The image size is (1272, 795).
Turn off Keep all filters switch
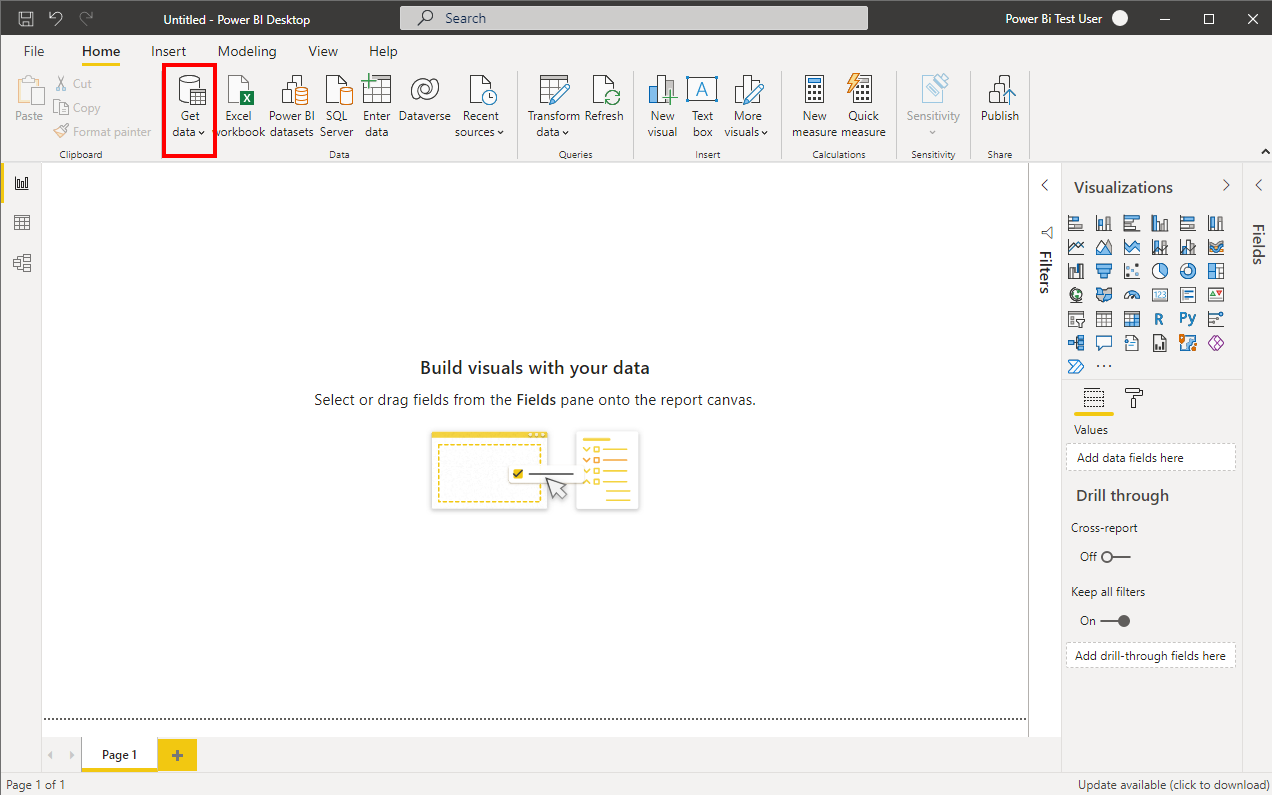coord(1115,621)
